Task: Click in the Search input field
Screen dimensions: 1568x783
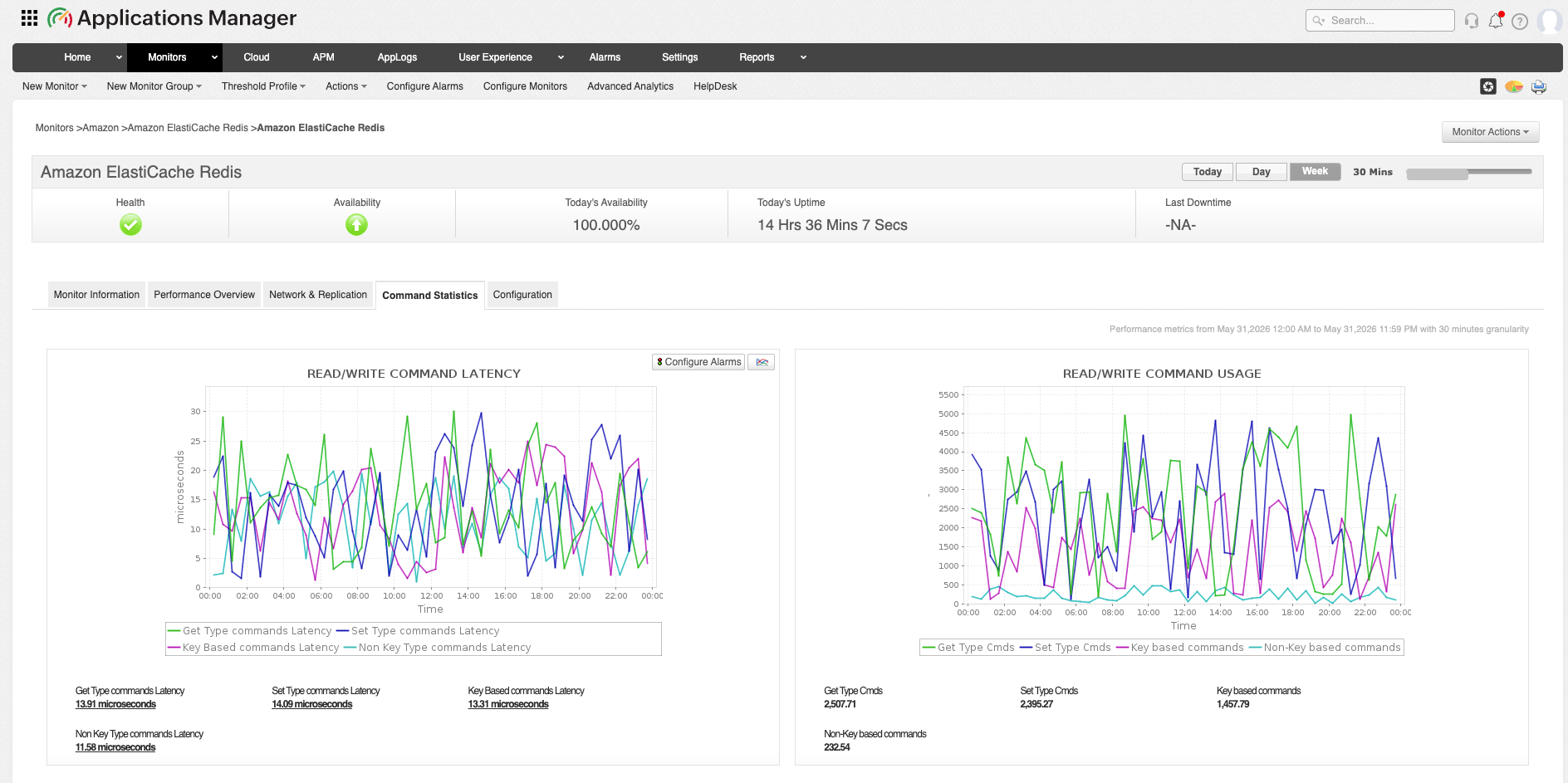Action: point(1380,21)
